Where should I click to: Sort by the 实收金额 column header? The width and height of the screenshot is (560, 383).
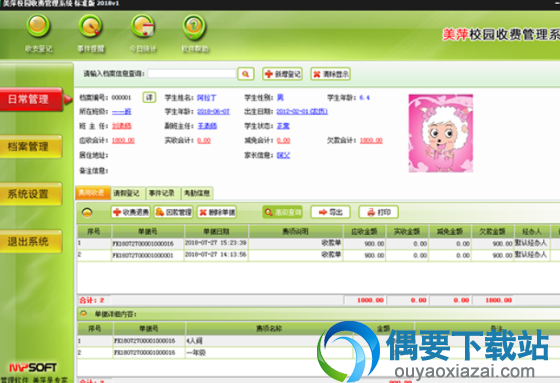click(x=407, y=232)
